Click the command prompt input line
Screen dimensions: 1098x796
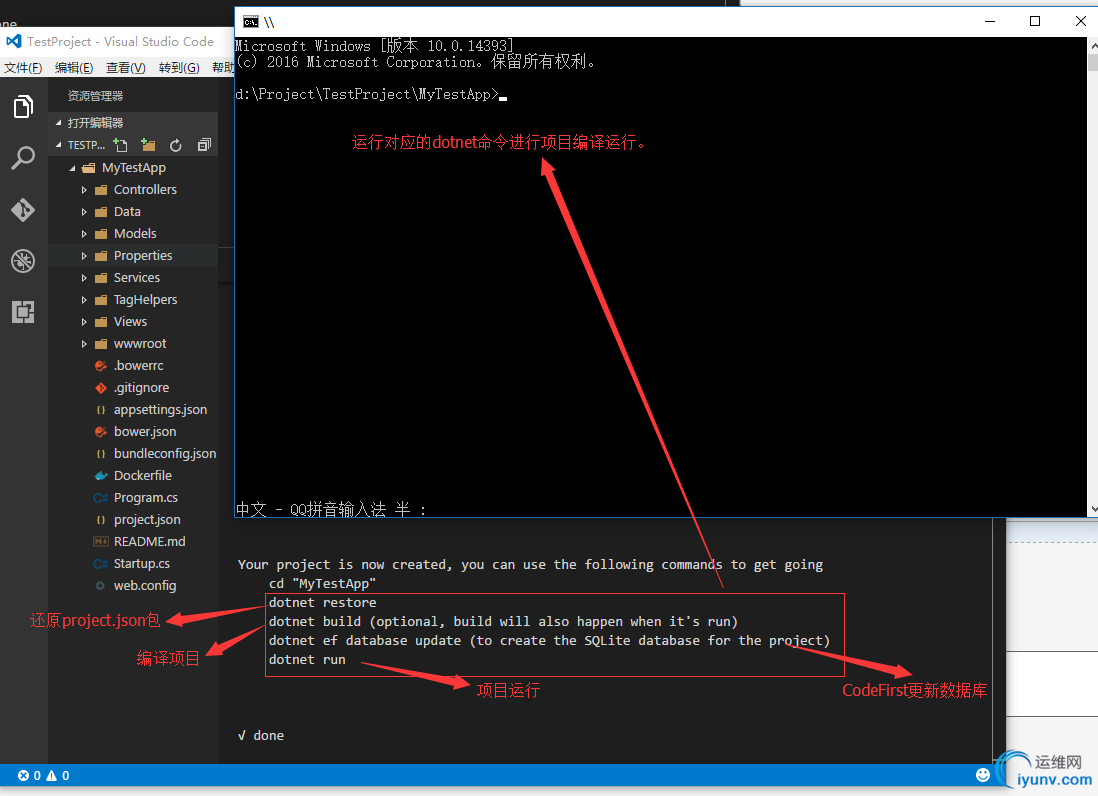371,95
